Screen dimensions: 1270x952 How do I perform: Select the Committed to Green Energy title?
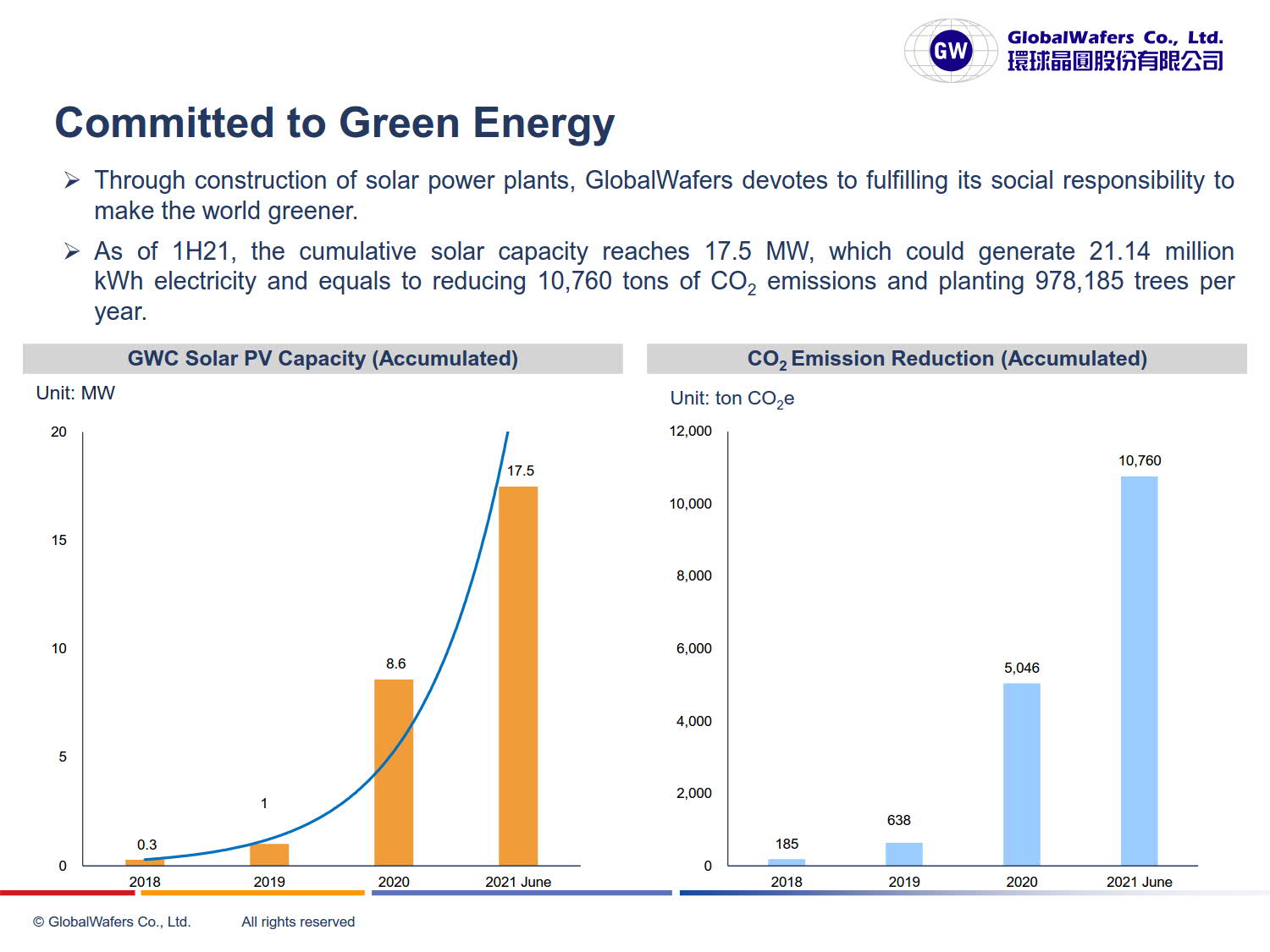tap(334, 124)
